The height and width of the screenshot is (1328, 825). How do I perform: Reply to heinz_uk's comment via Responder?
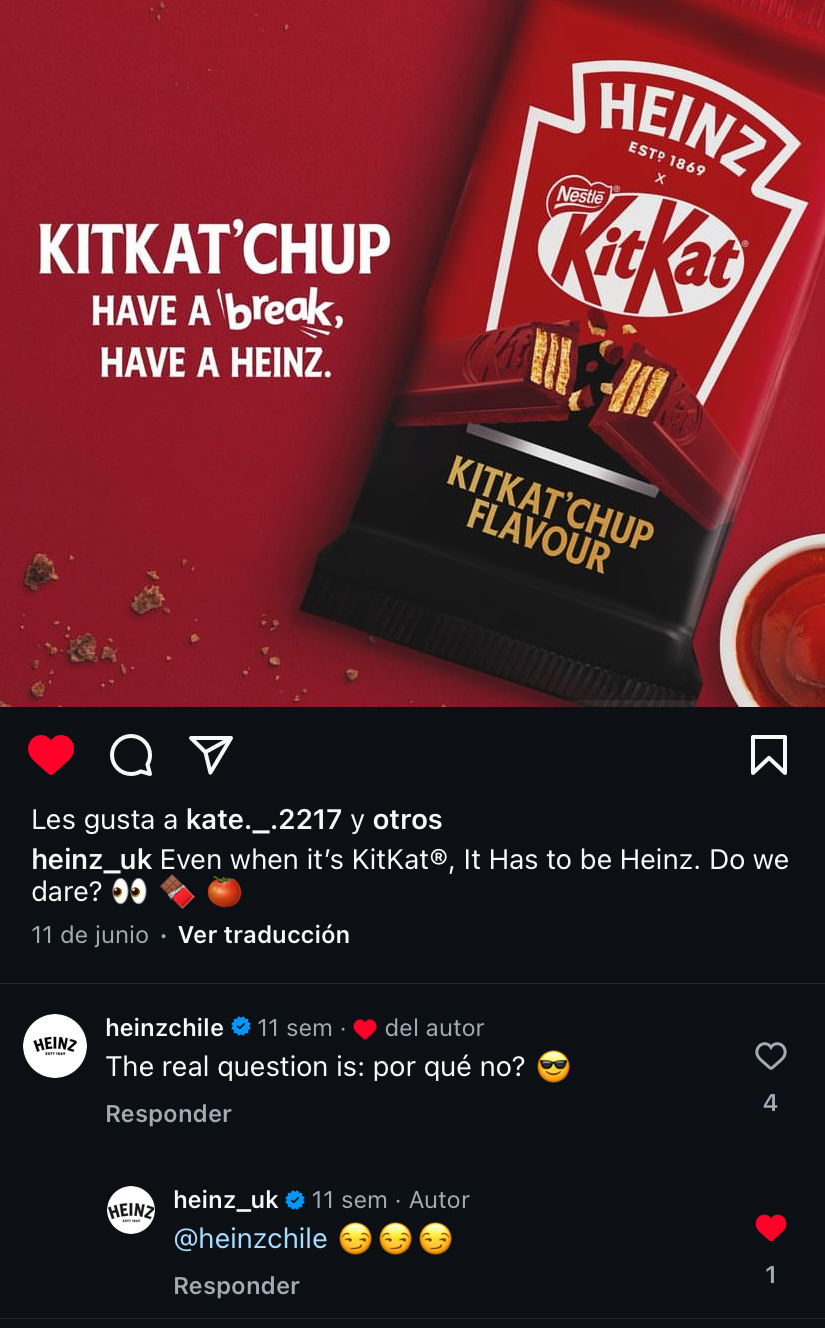pos(237,1286)
